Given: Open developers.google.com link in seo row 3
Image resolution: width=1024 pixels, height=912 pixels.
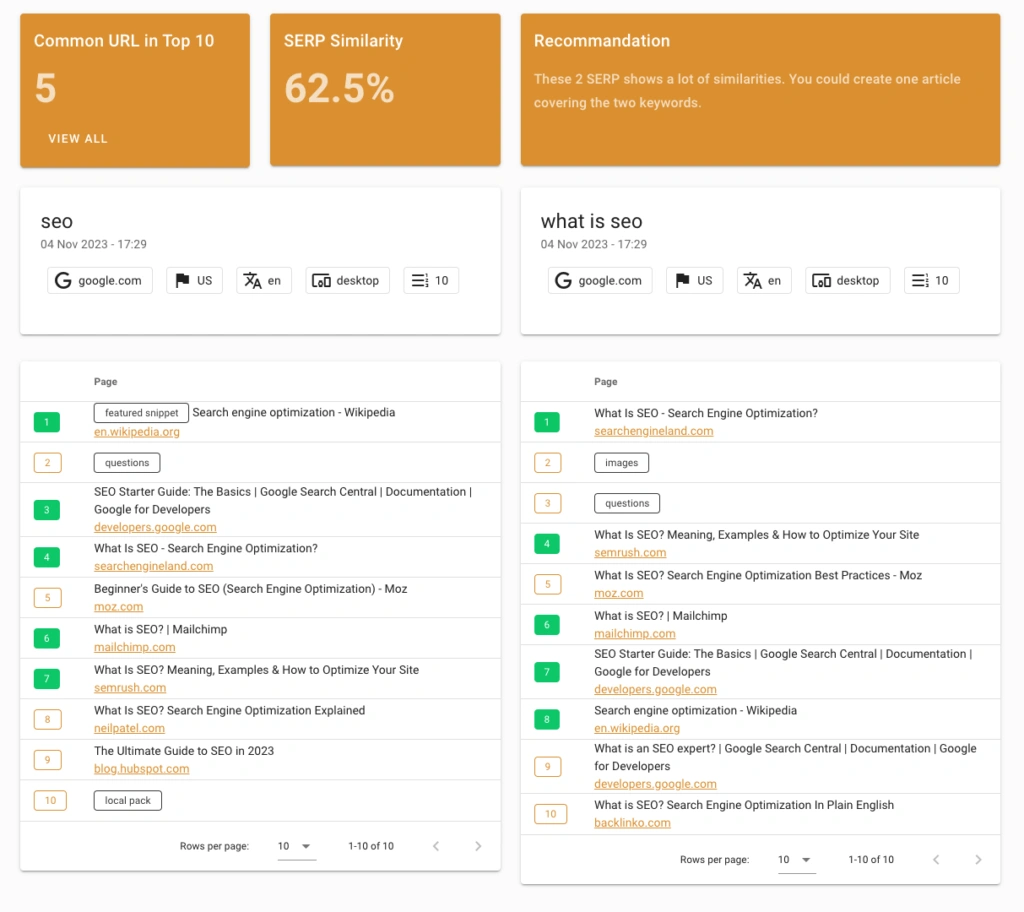Looking at the screenshot, I should coord(155,527).
